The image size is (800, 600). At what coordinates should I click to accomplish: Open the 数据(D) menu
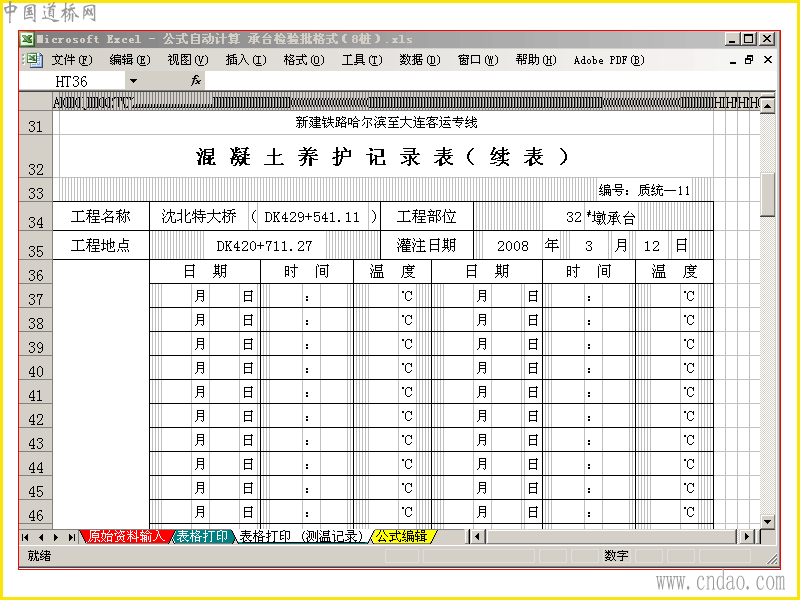pyautogui.click(x=420, y=60)
